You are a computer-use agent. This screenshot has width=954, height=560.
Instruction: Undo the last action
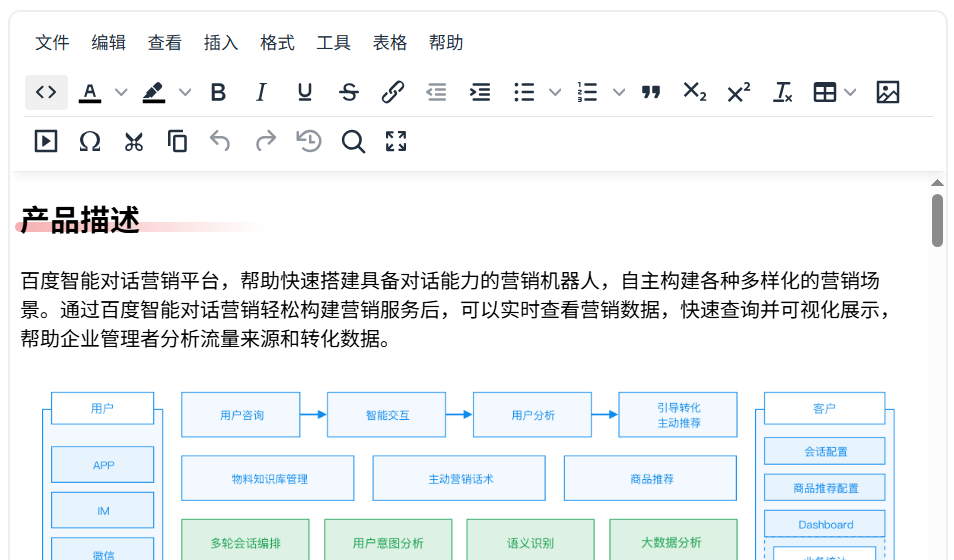coord(220,141)
